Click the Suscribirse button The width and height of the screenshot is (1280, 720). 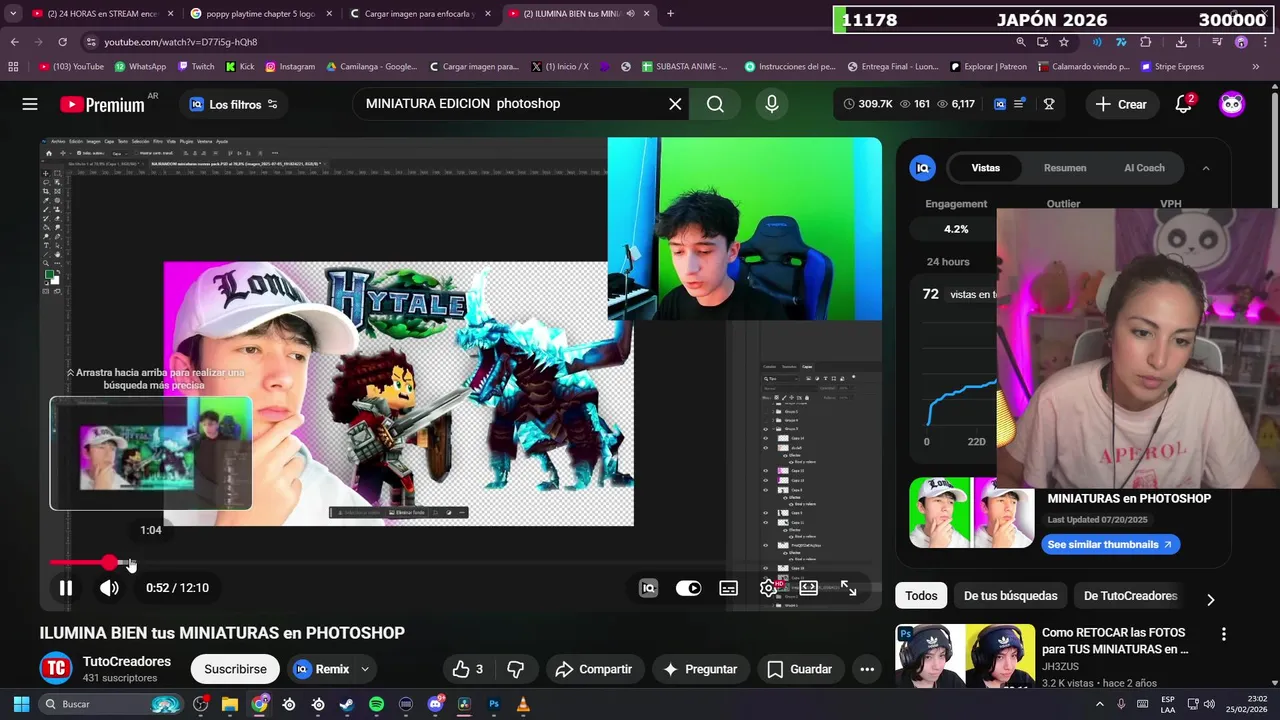click(x=235, y=669)
